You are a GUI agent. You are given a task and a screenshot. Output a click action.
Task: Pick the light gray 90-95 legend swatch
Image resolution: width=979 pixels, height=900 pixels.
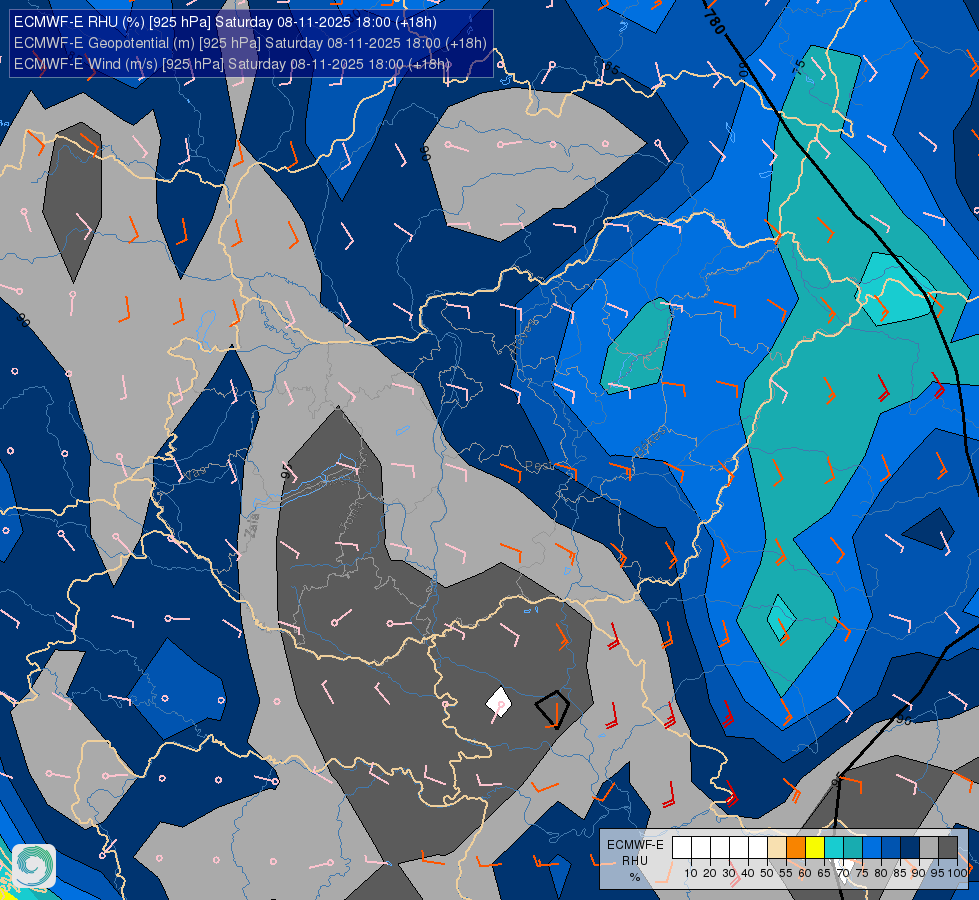click(929, 847)
